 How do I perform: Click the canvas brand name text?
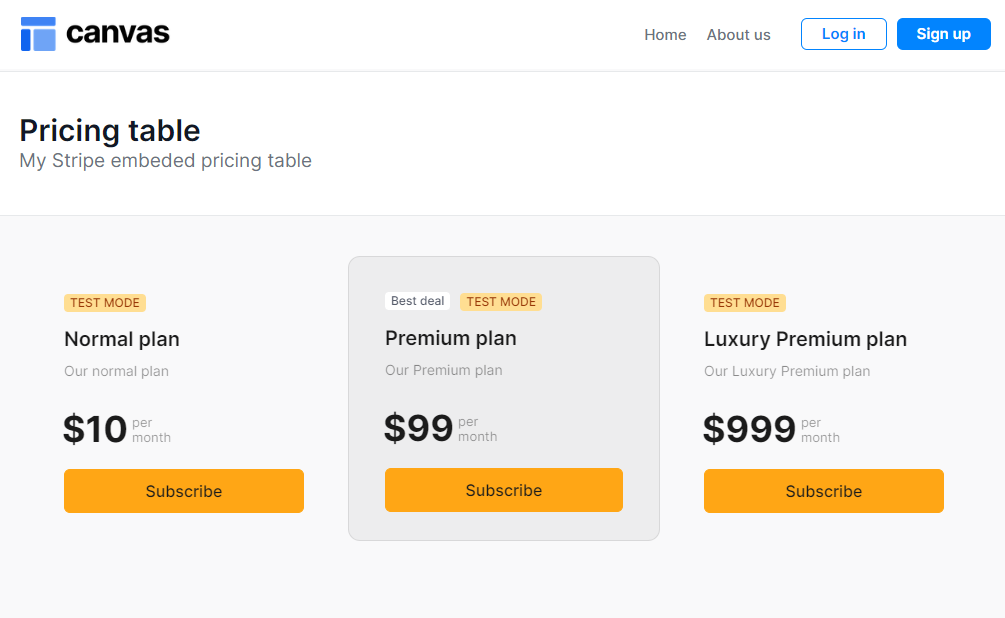pos(118,34)
